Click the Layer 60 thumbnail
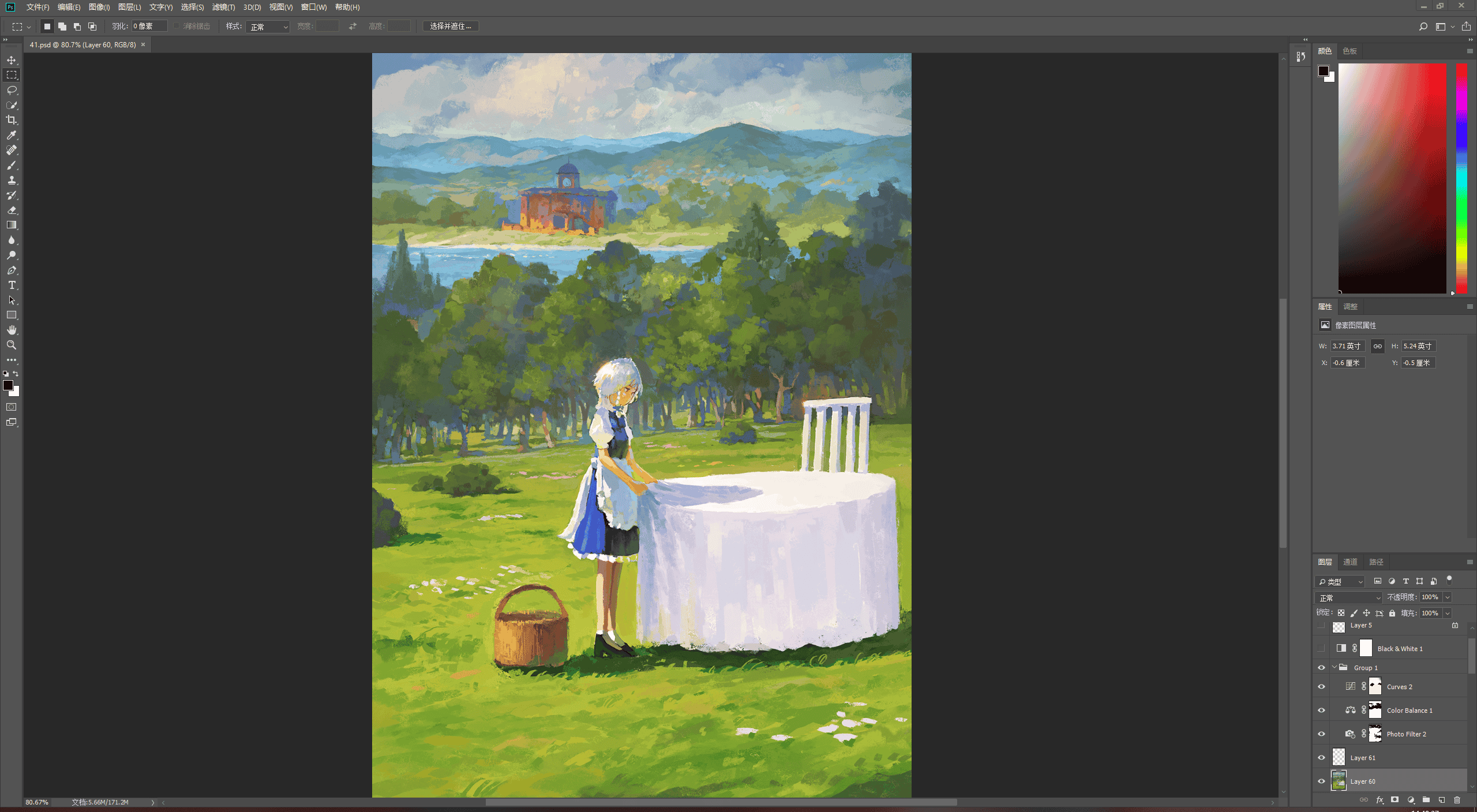Screen dimensions: 1477x812 pos(1339,781)
